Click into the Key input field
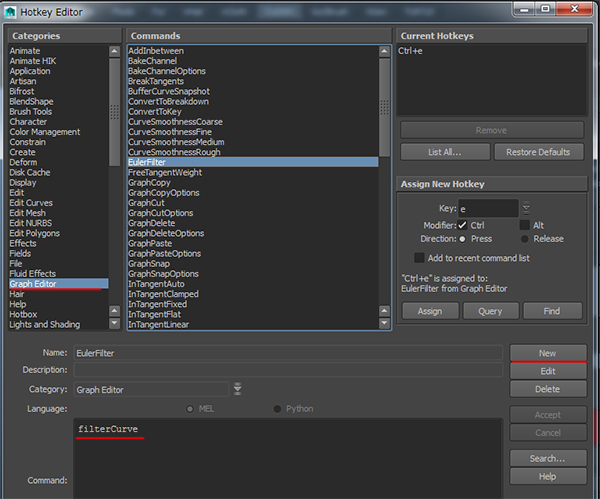The image size is (600, 499). [487, 209]
